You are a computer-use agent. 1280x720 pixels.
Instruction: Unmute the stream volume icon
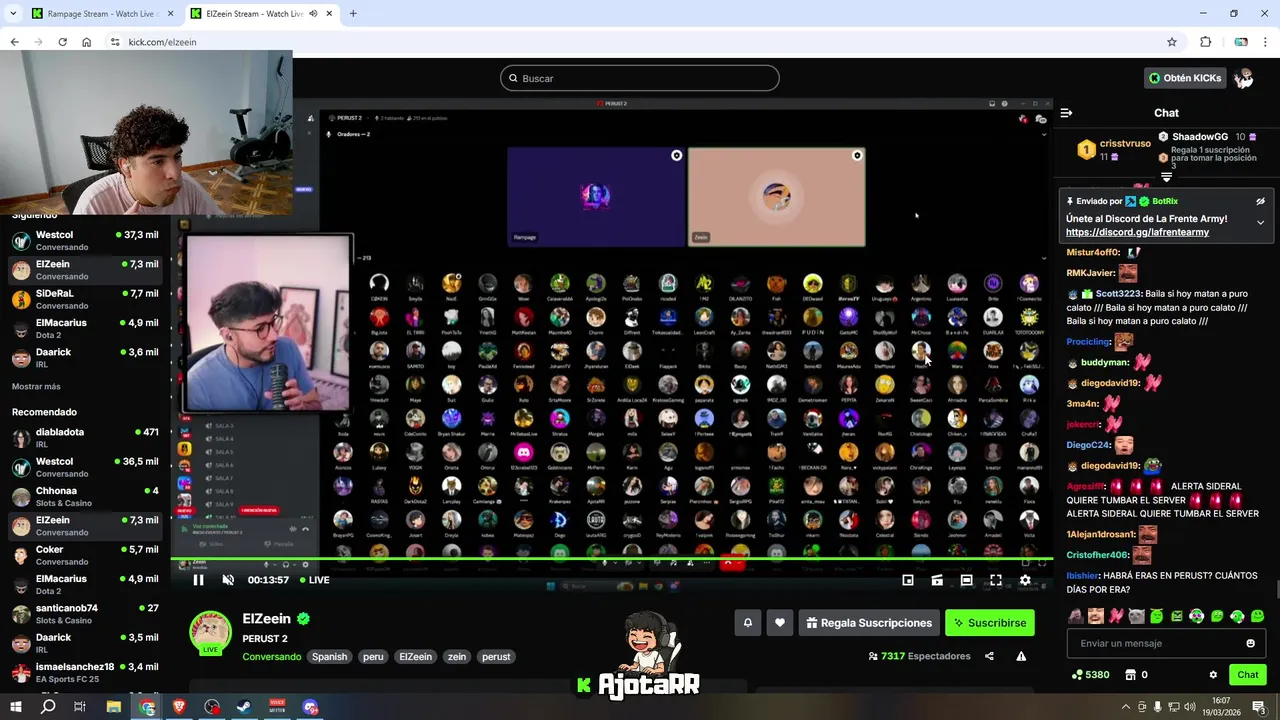[x=228, y=580]
